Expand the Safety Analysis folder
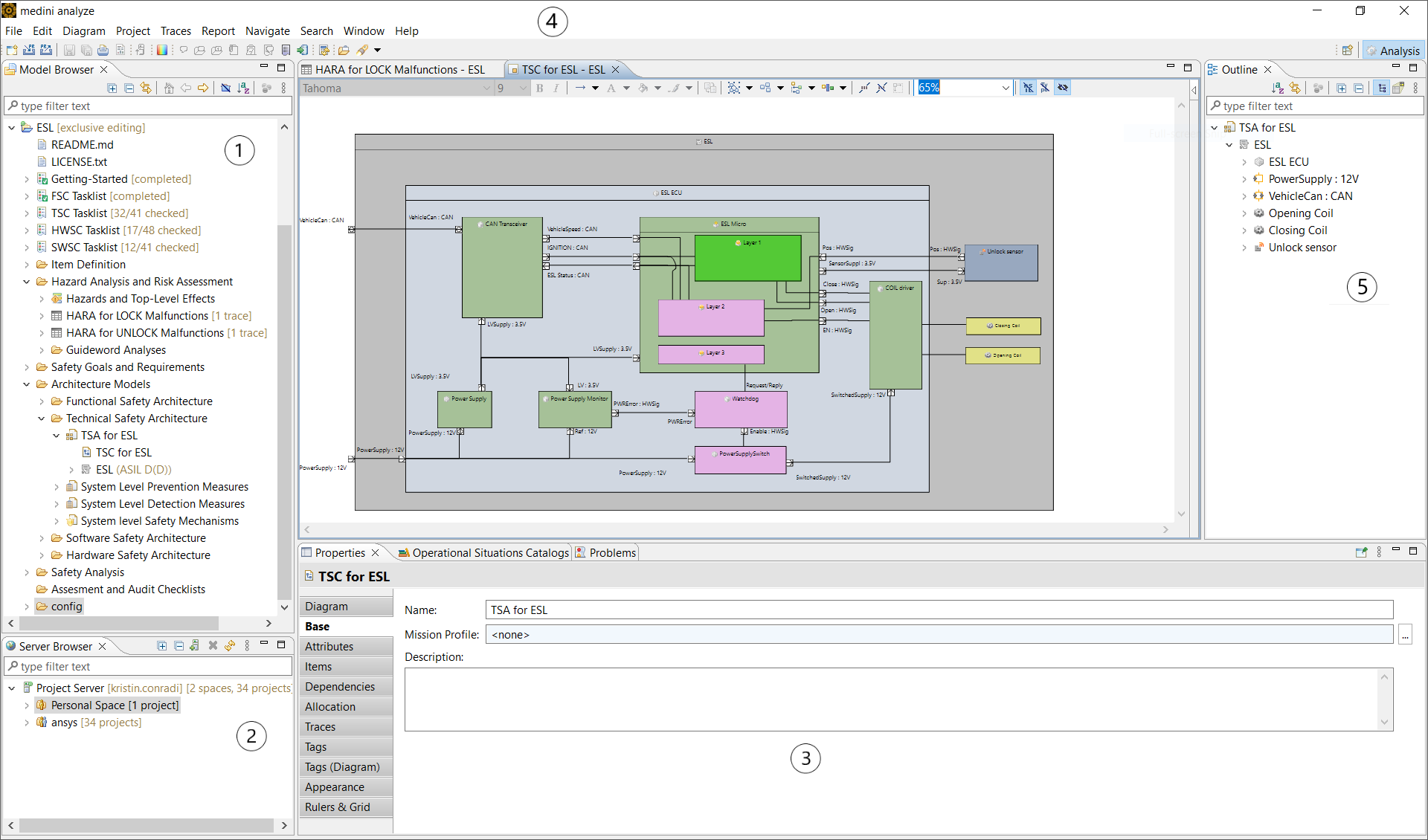This screenshot has width=1428, height=840. pos(27,572)
